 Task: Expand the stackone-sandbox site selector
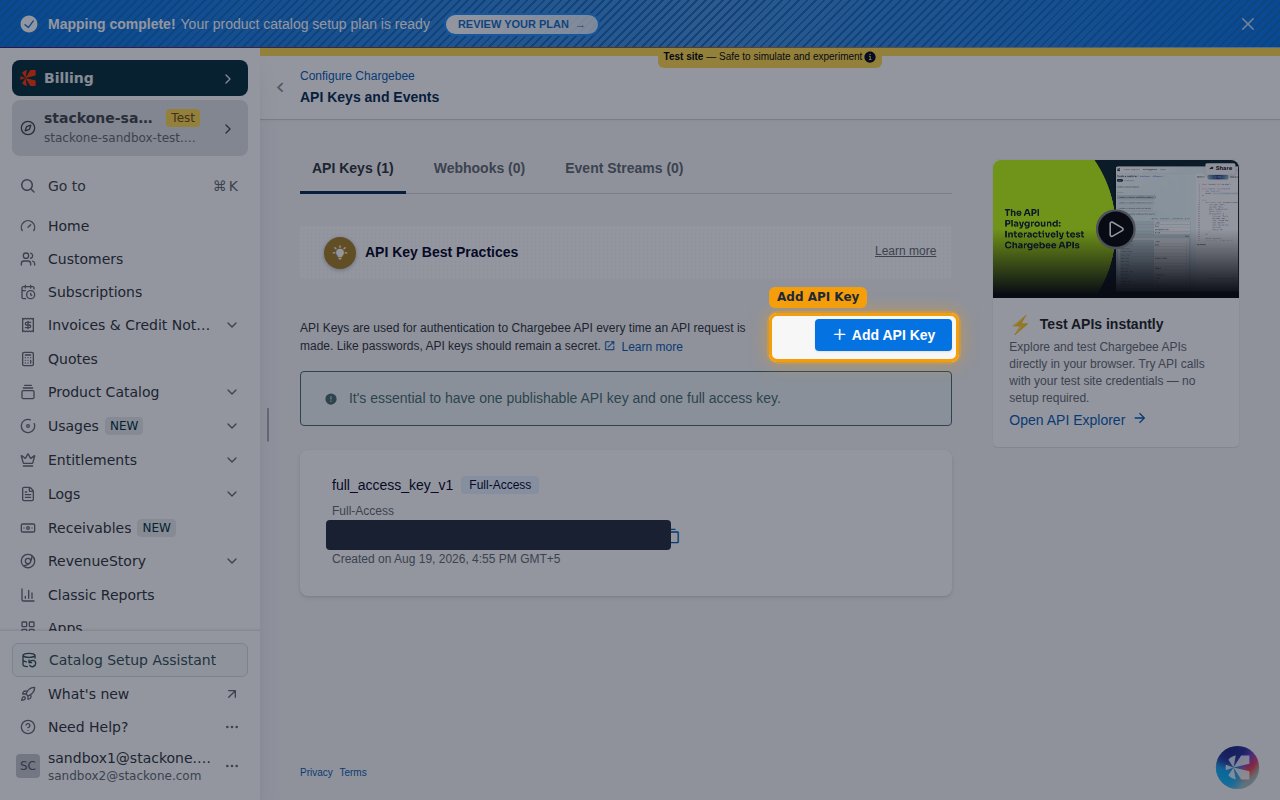(130, 127)
